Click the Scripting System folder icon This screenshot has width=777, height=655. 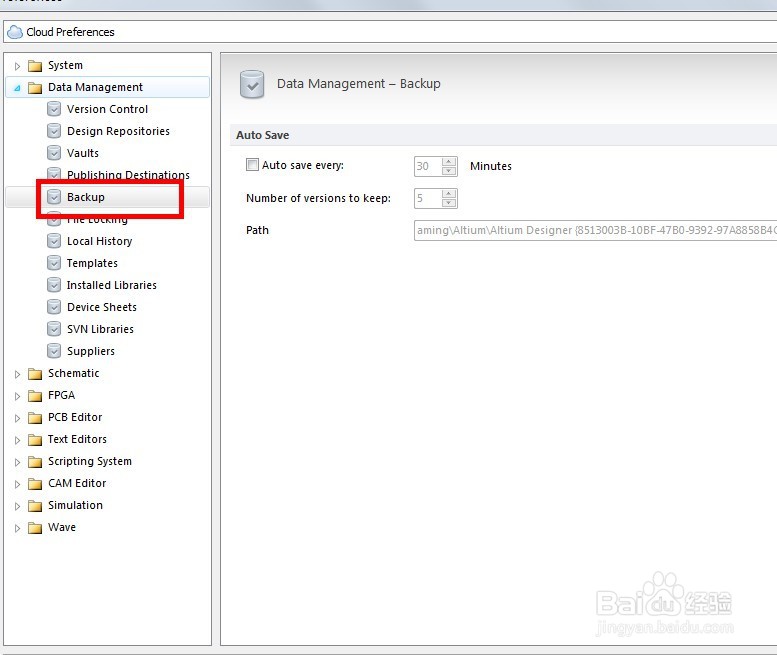coord(35,462)
